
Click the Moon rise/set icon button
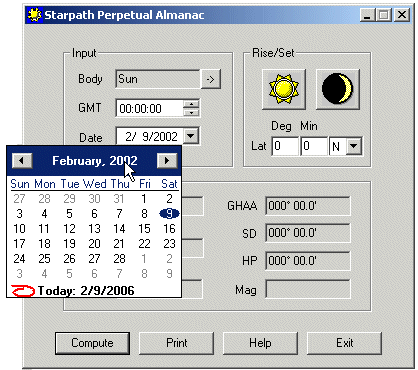click(338, 89)
